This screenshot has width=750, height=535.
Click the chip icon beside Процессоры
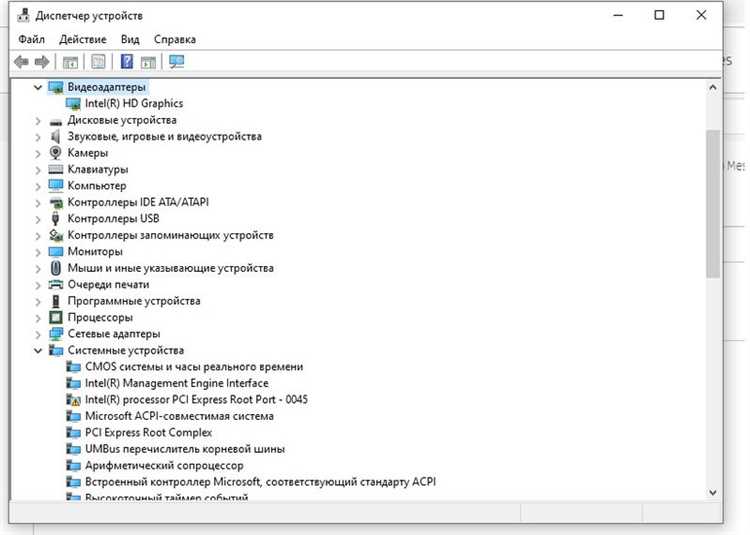[x=56, y=317]
